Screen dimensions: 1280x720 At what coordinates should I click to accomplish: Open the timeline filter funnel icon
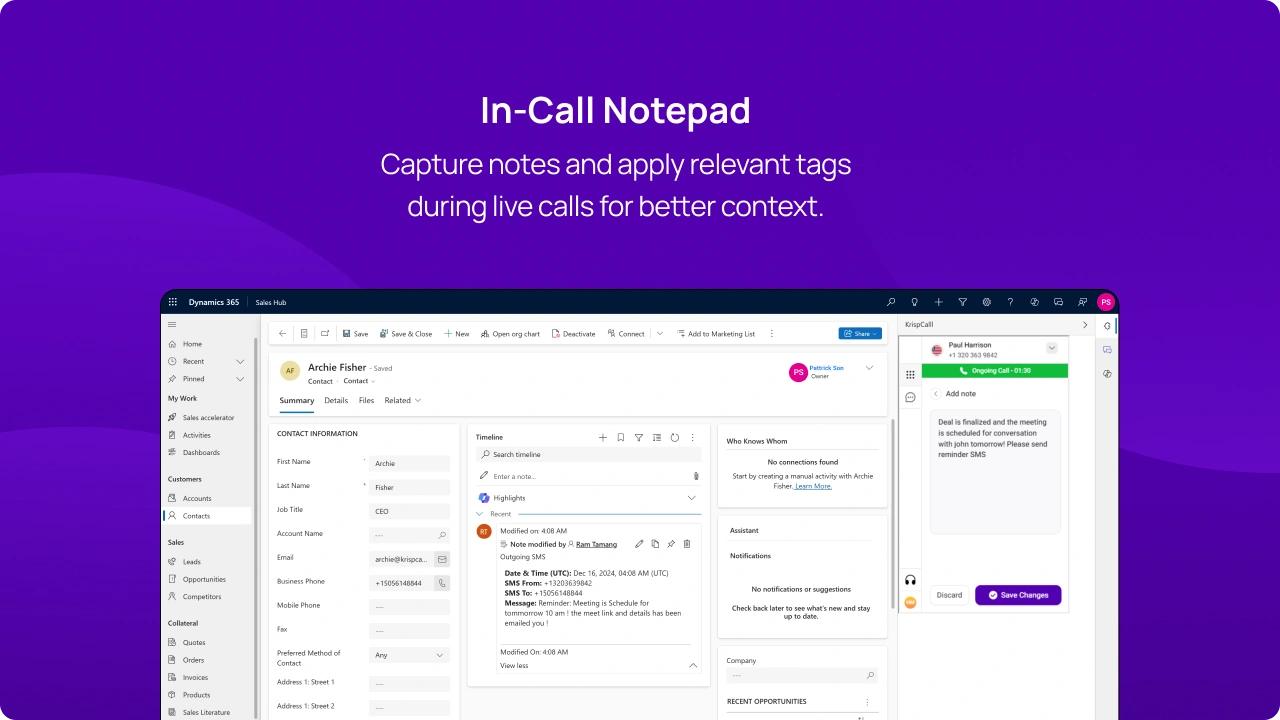click(x=639, y=437)
